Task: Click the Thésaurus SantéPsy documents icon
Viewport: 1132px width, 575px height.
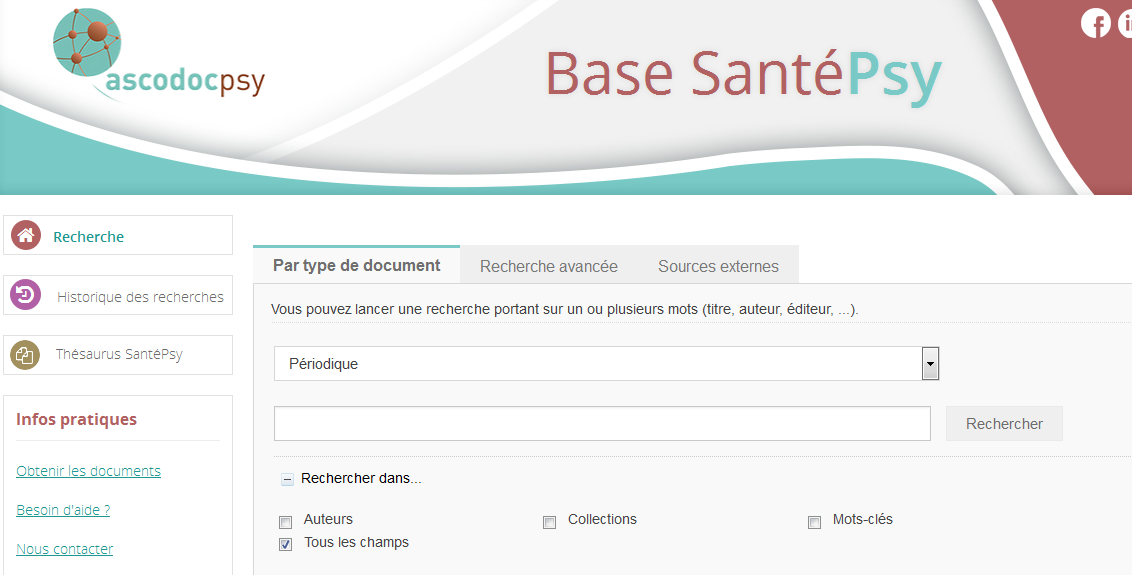Action: [25, 355]
